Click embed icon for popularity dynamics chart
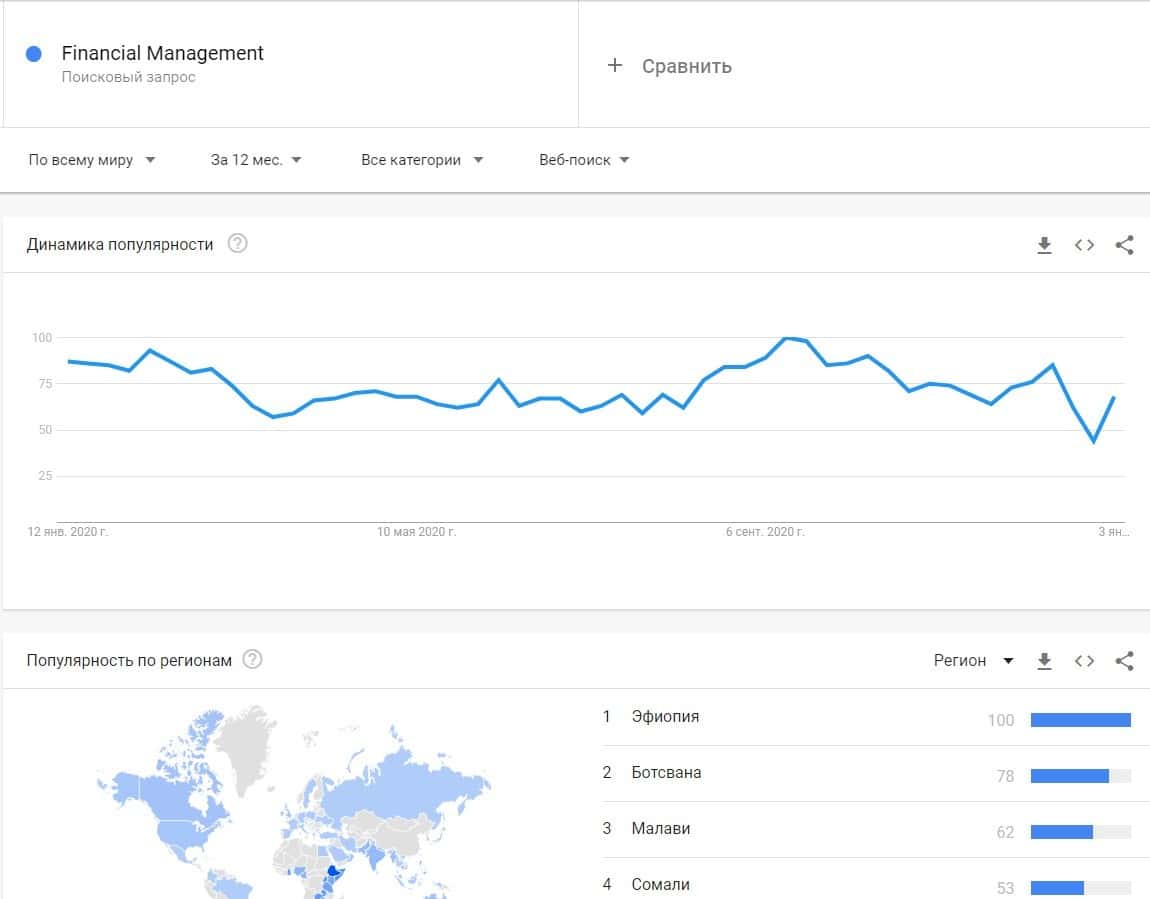The image size is (1150, 899). click(1084, 245)
